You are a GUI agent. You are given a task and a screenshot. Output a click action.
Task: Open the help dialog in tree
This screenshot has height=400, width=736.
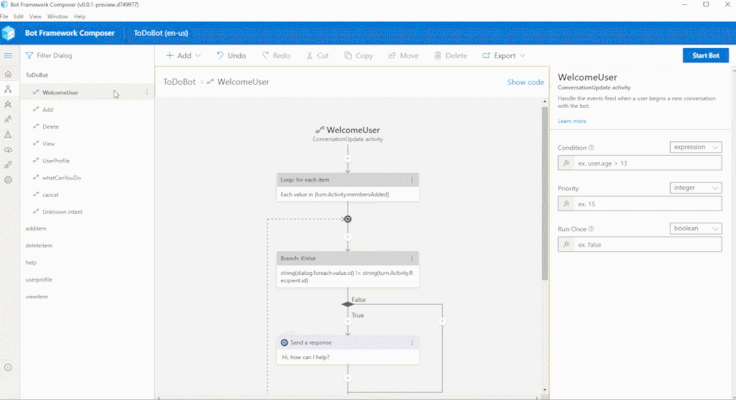click(31, 262)
